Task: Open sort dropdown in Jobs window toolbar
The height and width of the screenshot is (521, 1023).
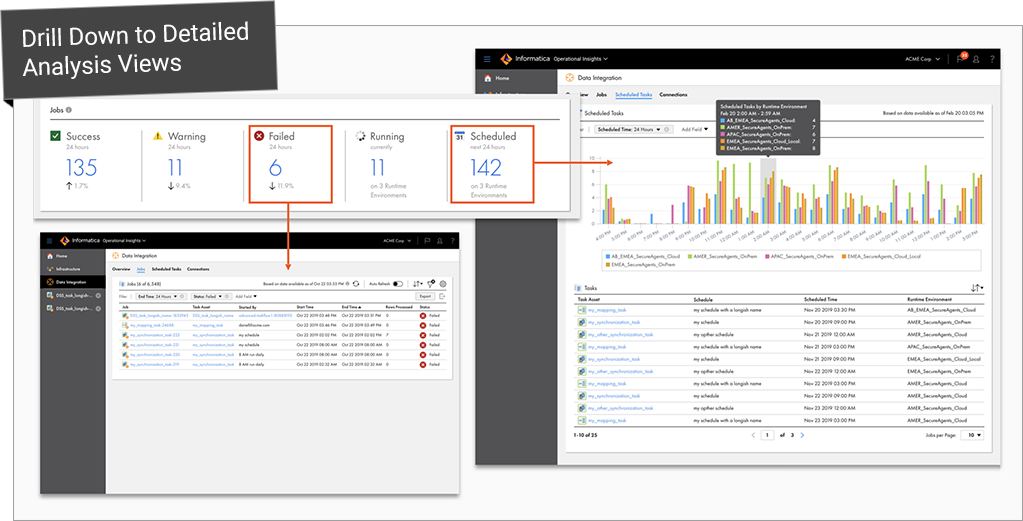Action: [x=418, y=284]
